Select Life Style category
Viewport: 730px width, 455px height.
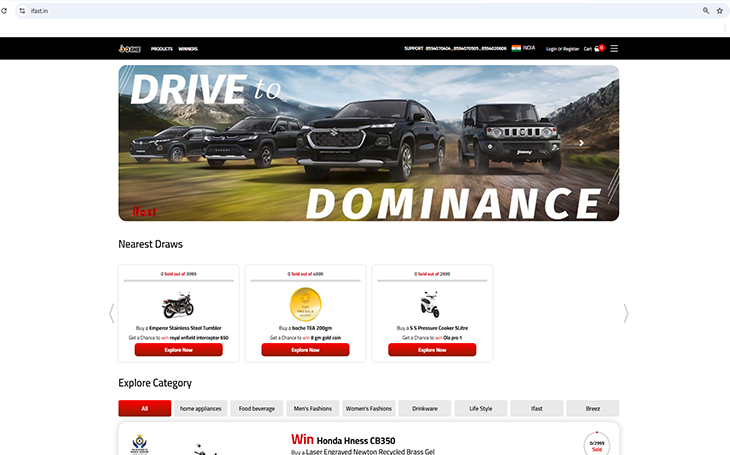point(481,408)
